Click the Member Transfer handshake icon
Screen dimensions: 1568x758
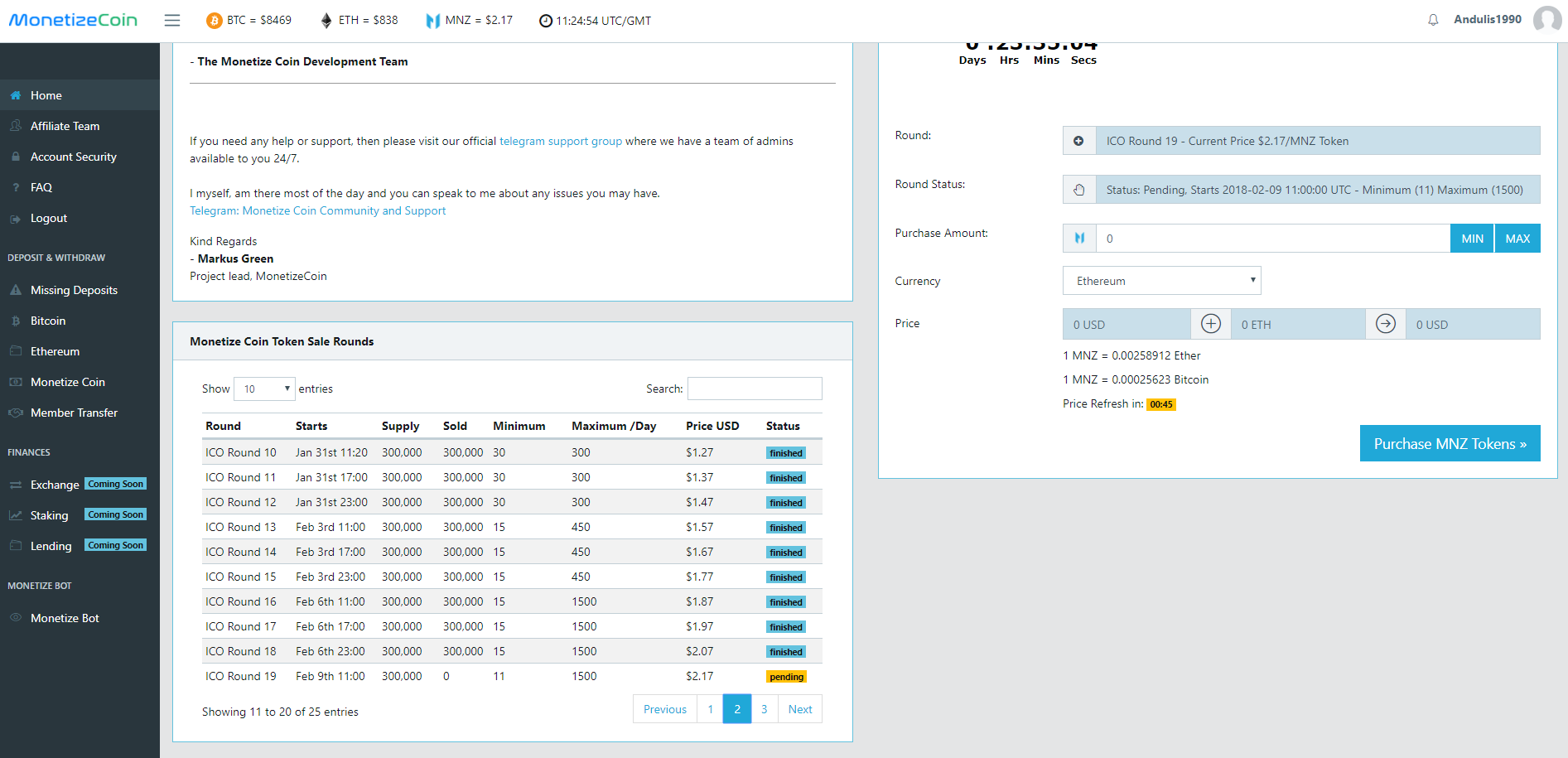tap(16, 413)
